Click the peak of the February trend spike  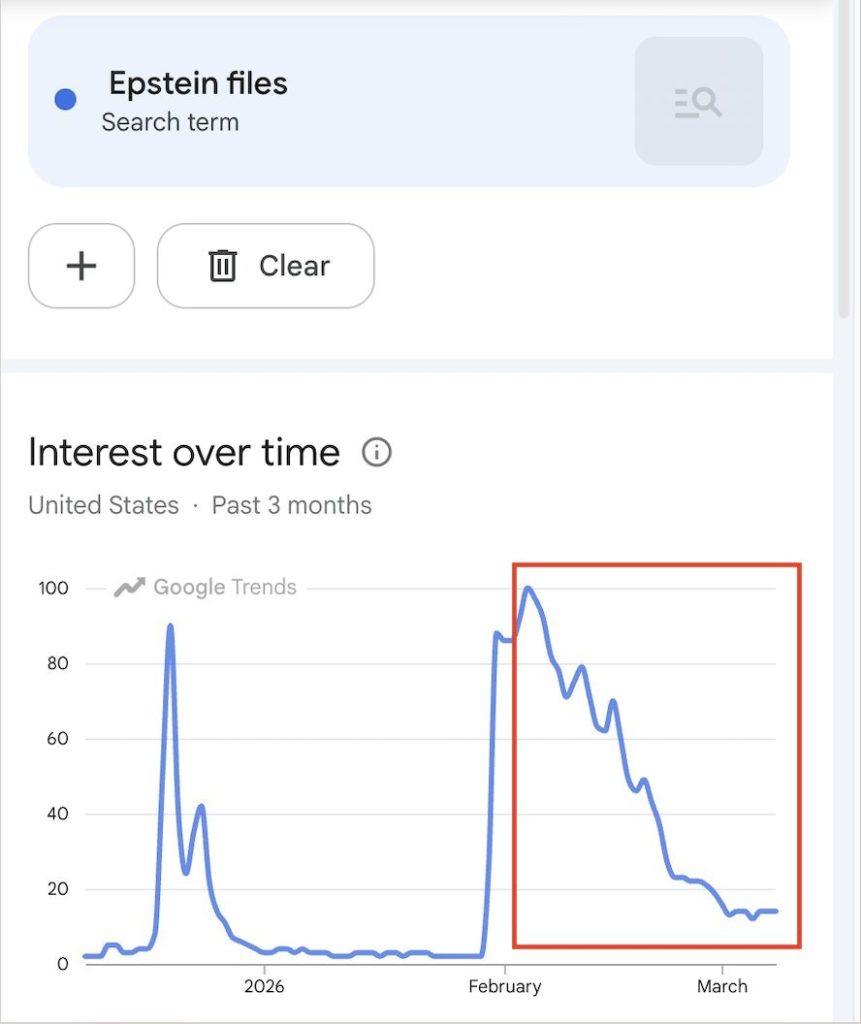coord(527,589)
